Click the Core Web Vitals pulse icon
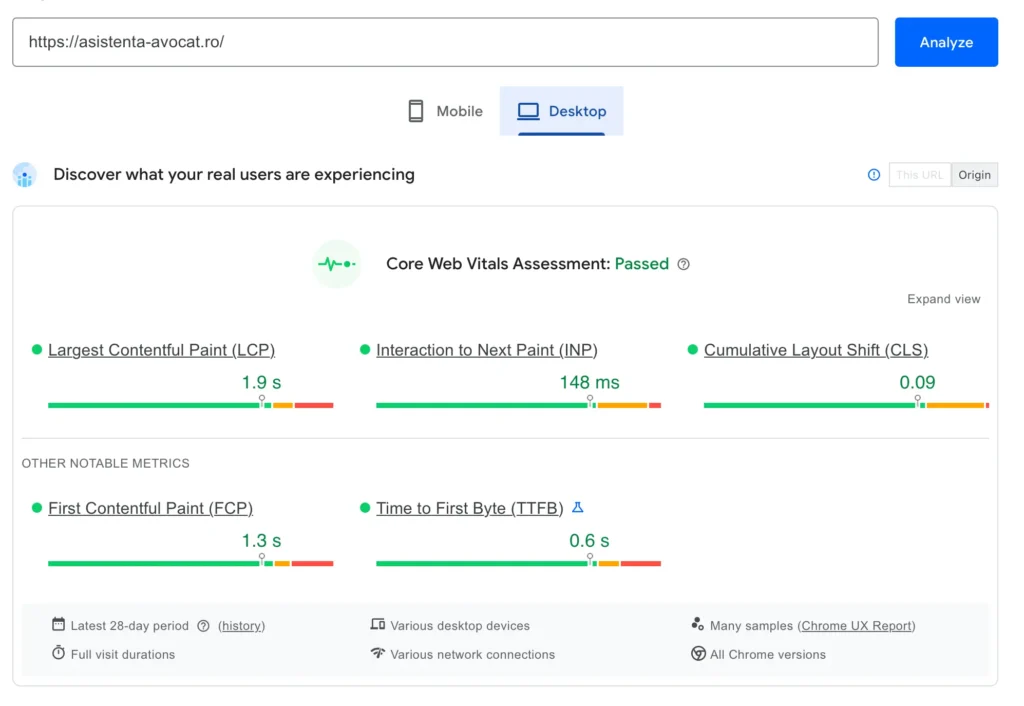The image size is (1024, 706). pos(336,264)
